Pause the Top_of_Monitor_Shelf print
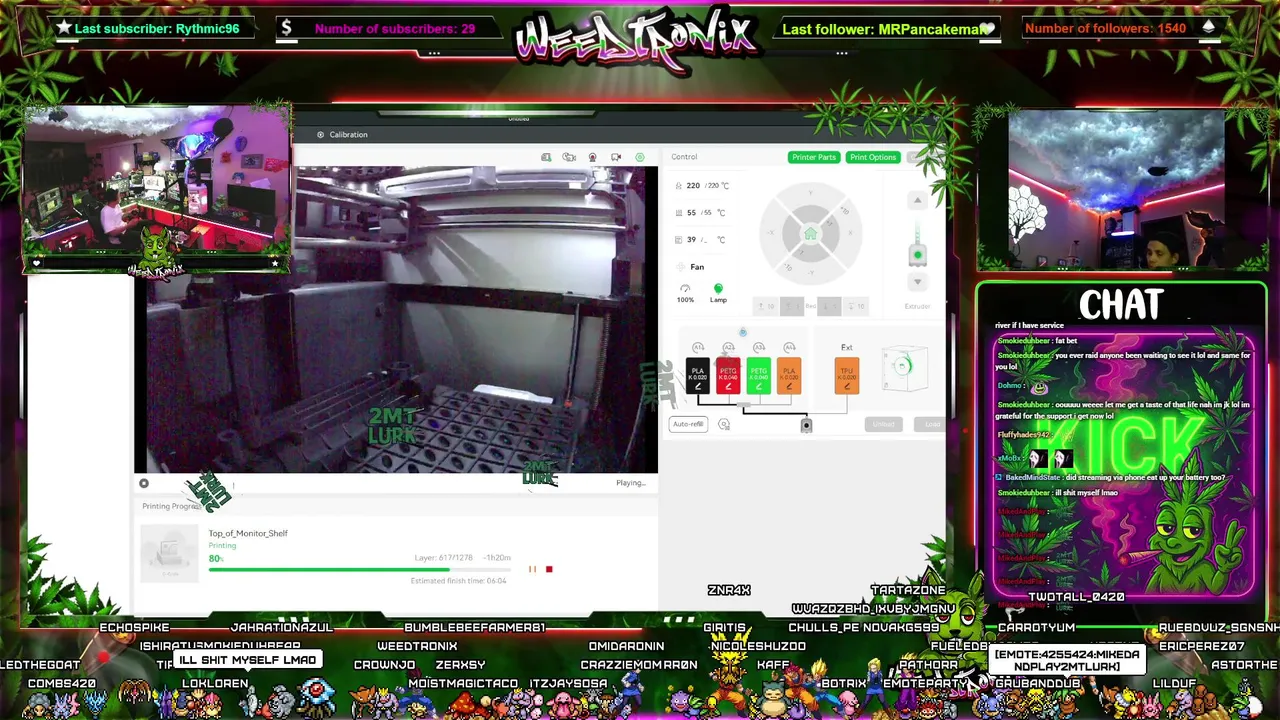The height and width of the screenshot is (720, 1280). [x=532, y=569]
